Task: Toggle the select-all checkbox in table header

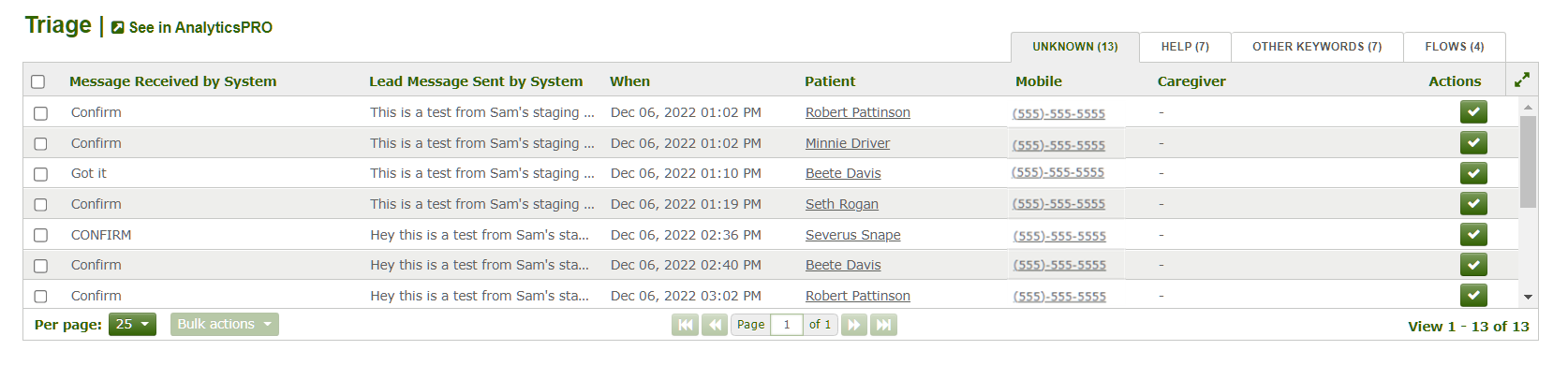Action: [38, 81]
